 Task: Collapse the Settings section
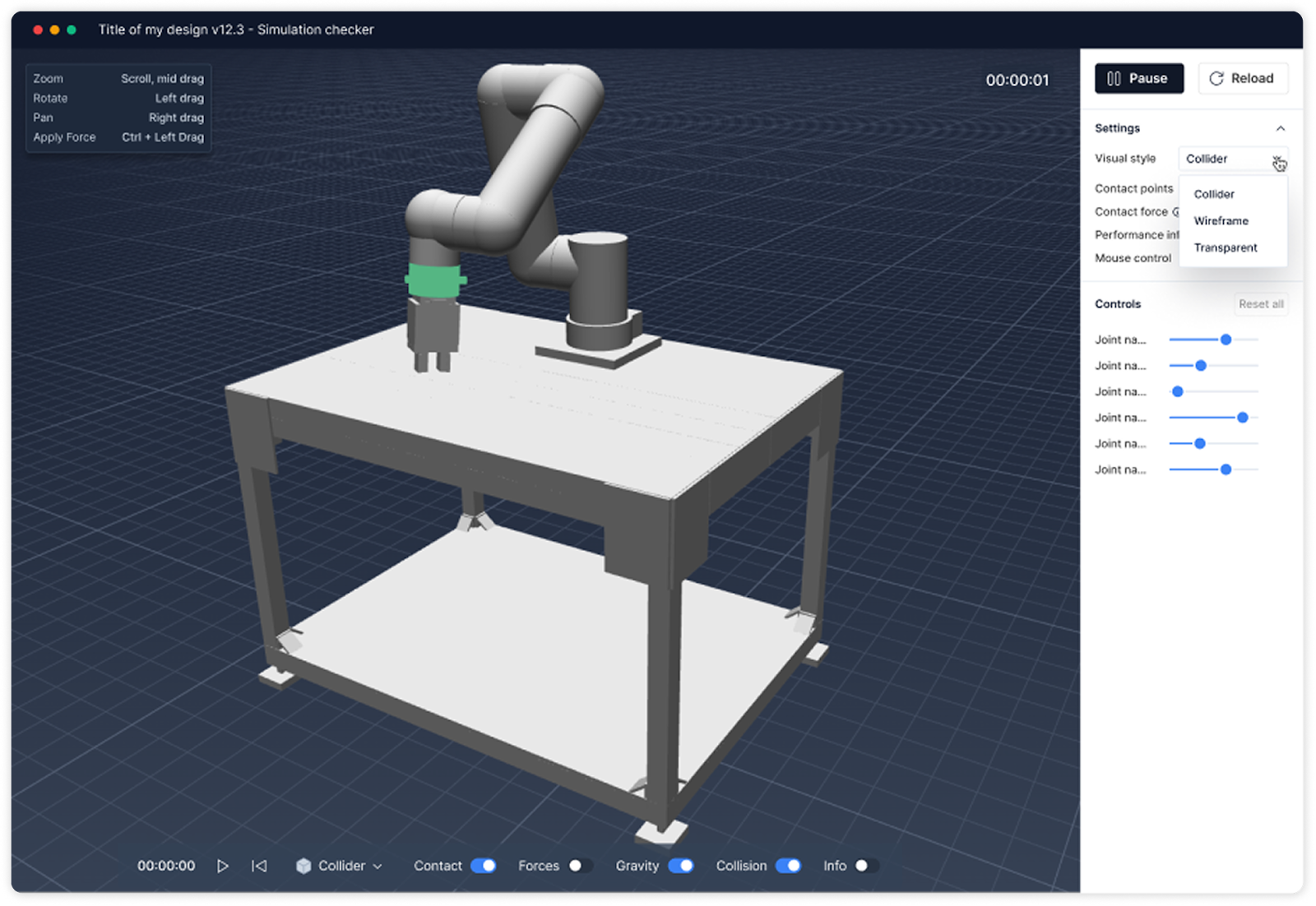pos(1281,128)
